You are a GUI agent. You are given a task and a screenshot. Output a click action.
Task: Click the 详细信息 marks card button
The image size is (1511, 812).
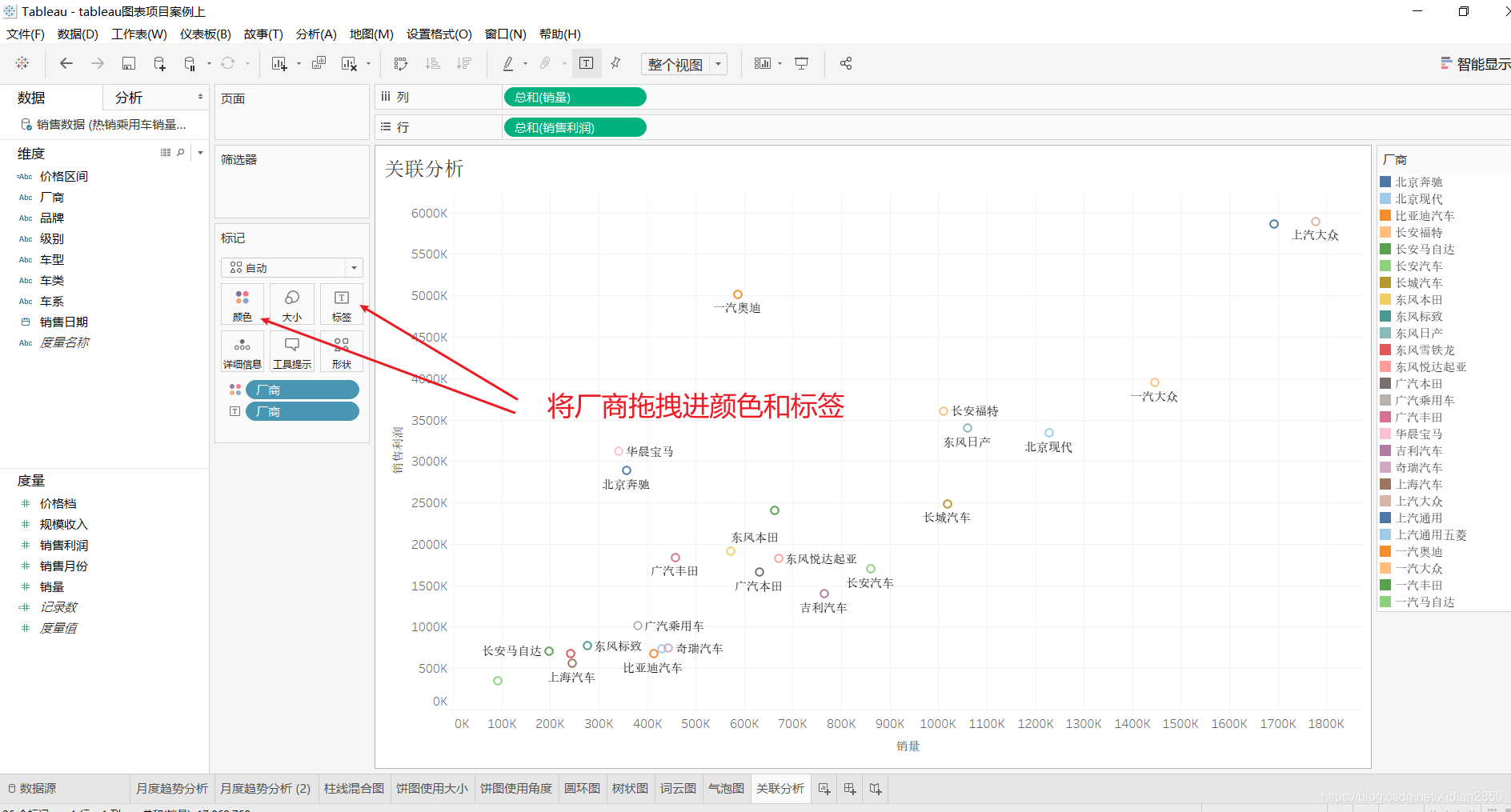tap(242, 352)
